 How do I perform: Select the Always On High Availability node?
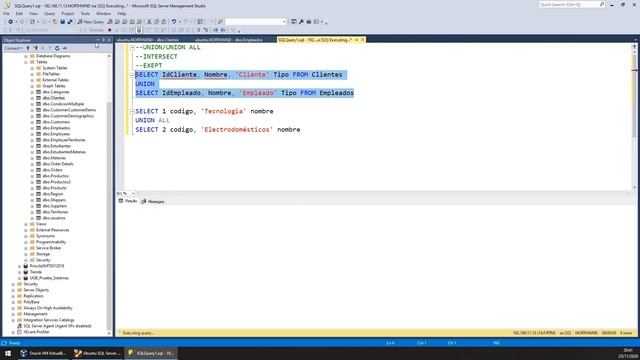[48, 308]
